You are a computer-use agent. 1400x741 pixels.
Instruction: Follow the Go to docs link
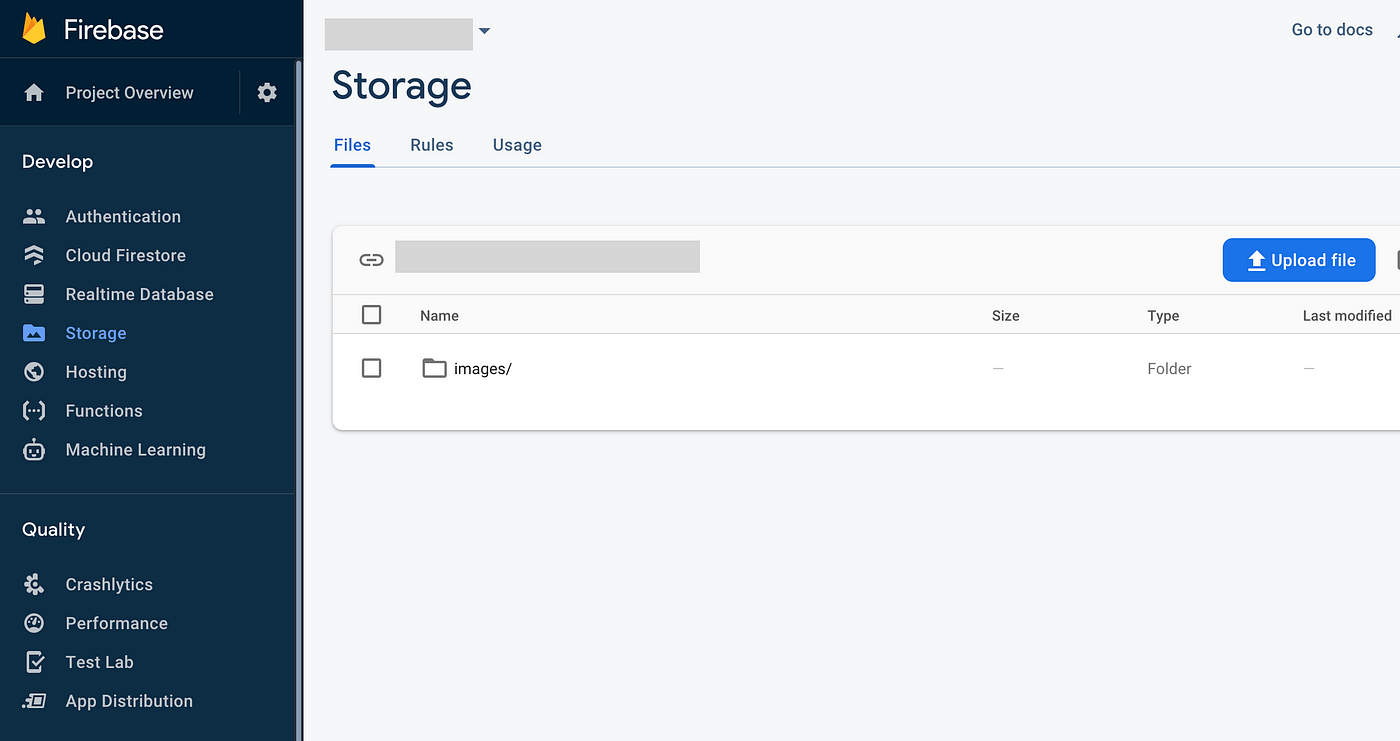click(x=1332, y=30)
